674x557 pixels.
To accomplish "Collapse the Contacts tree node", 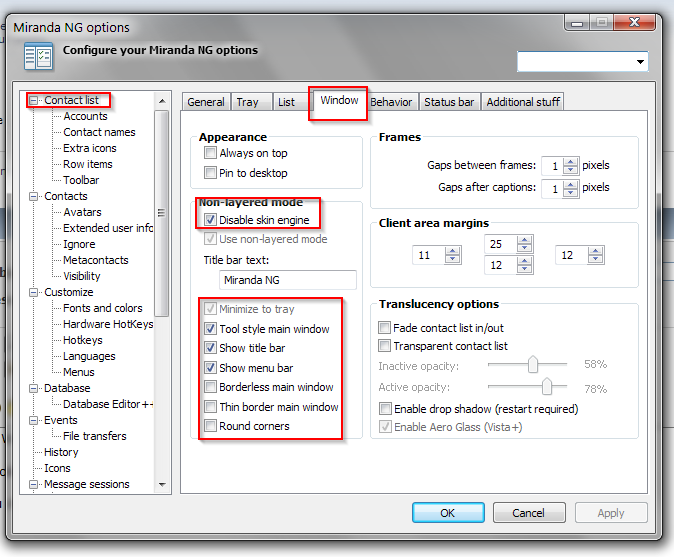I will [33, 196].
